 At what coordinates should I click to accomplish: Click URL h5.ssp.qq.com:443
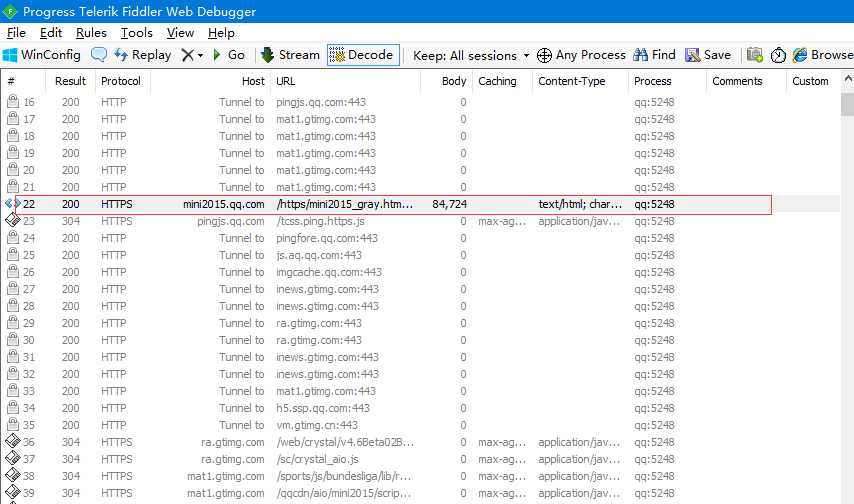[x=323, y=408]
